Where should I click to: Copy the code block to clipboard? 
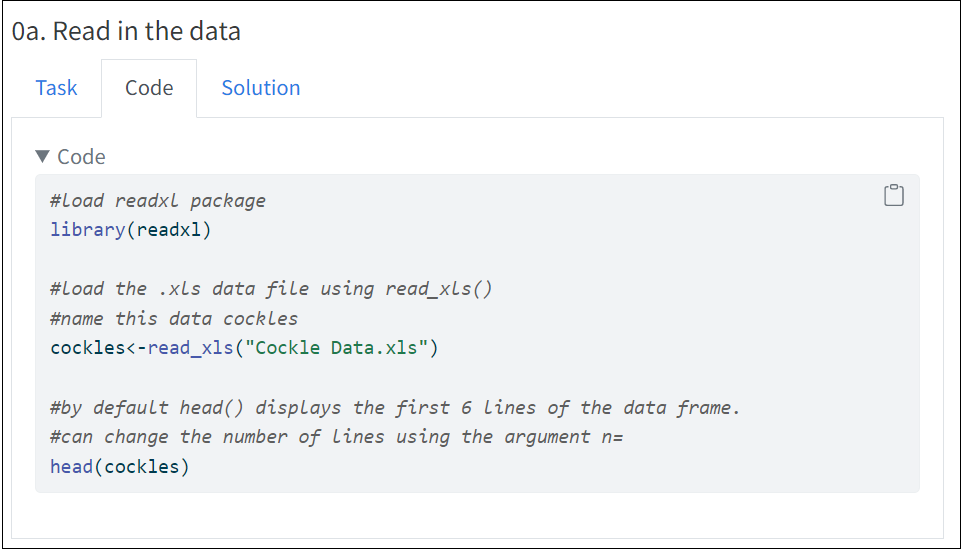tap(893, 195)
